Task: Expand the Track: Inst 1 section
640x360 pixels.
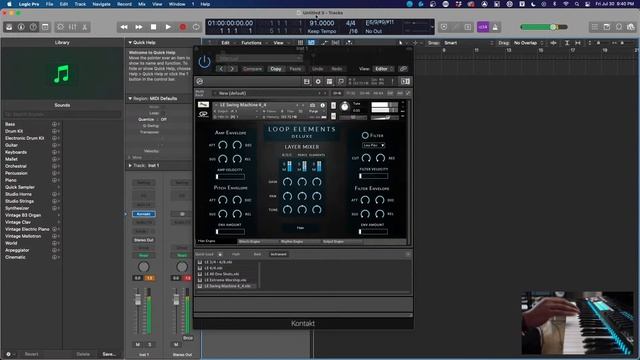Action: click(x=130, y=166)
